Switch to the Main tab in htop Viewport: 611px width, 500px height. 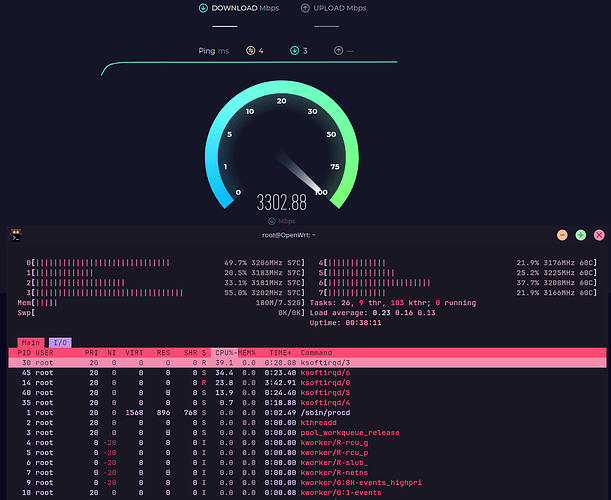[x=31, y=343]
